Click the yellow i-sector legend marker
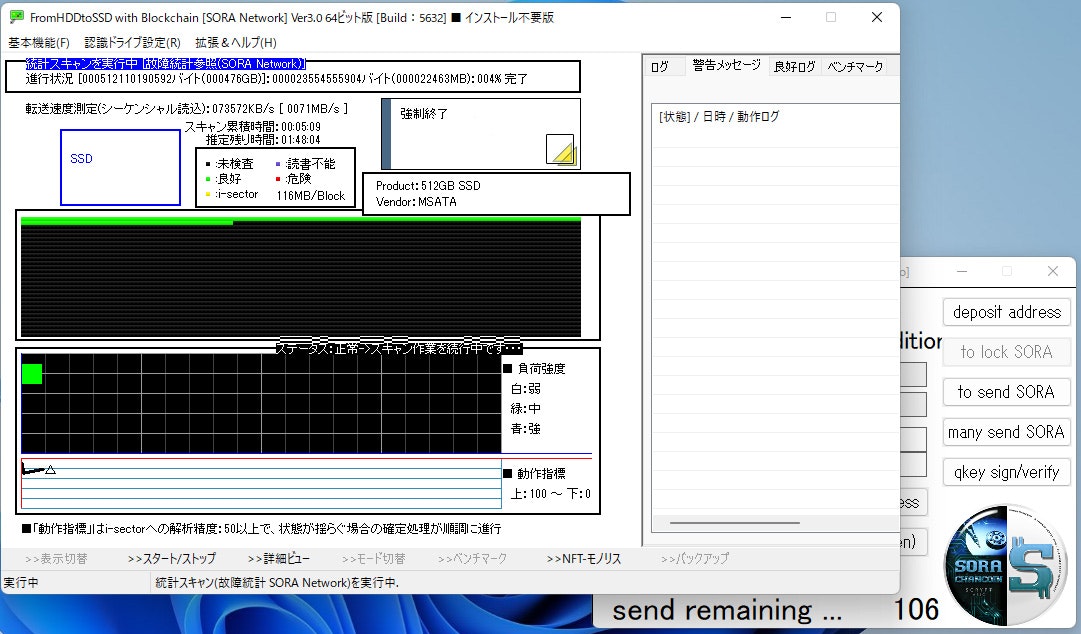This screenshot has width=1081, height=634. 208,194
